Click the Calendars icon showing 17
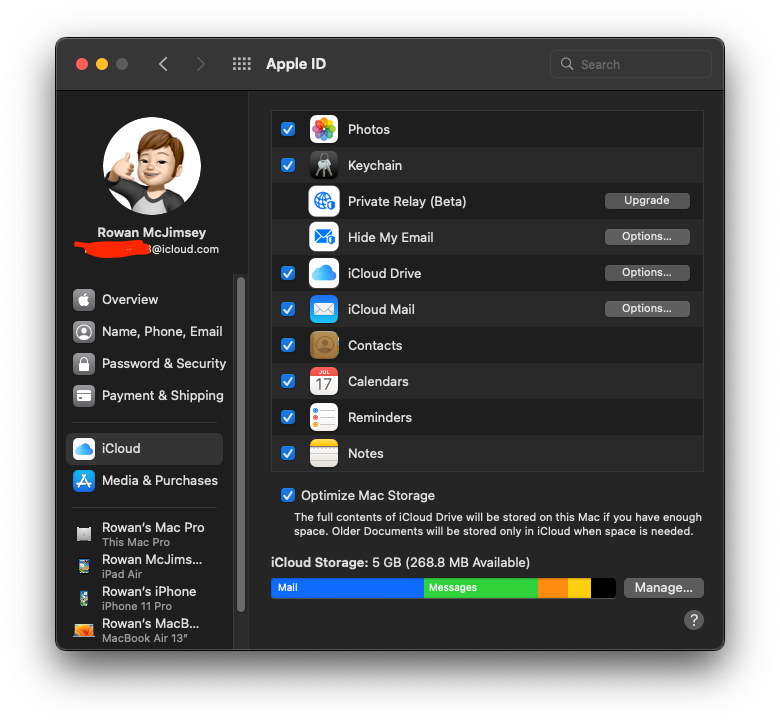 [x=323, y=381]
